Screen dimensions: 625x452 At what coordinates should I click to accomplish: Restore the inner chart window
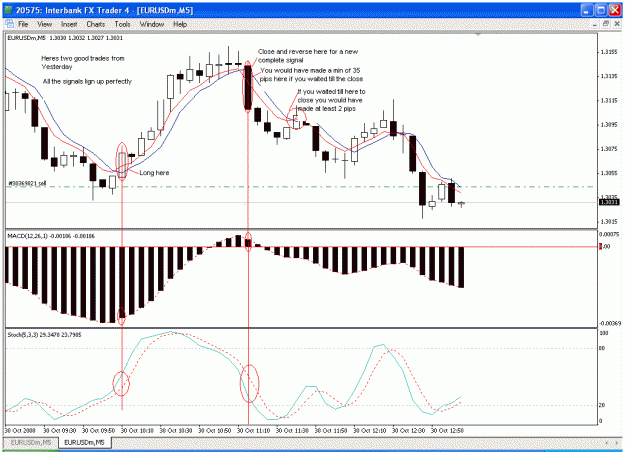606,24
